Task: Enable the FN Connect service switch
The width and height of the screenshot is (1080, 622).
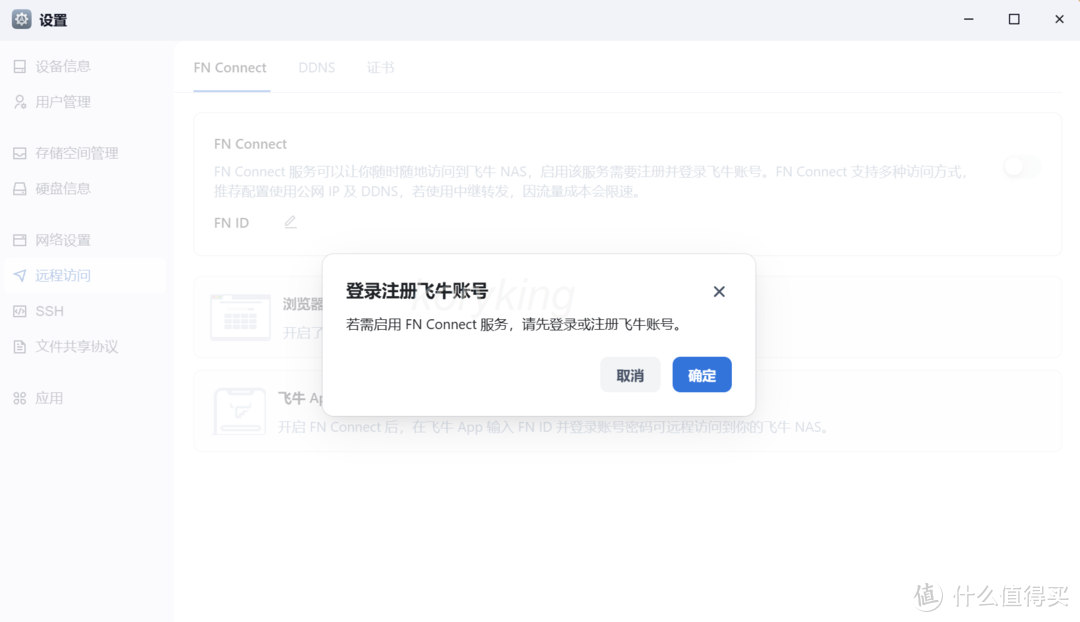Action: [x=1021, y=166]
